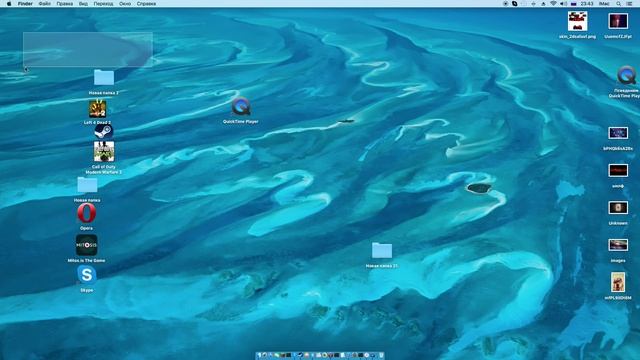Image resolution: width=640 pixels, height=360 pixels.
Task: Open the Notification Center icon
Action: [x=630, y=4]
